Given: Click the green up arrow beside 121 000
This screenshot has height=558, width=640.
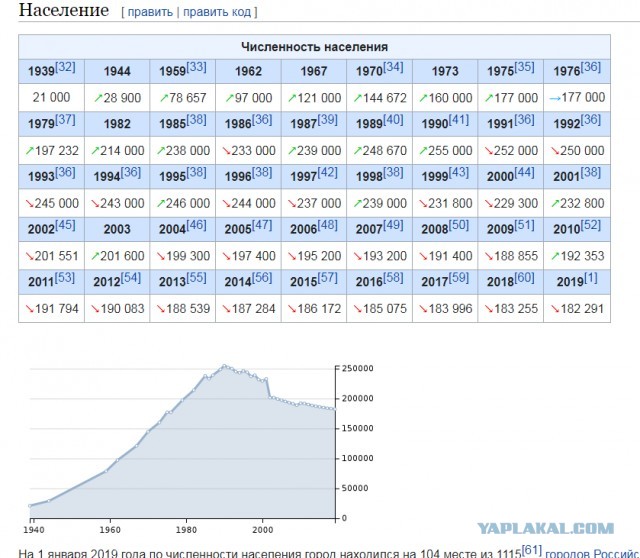Looking at the screenshot, I should (292, 98).
